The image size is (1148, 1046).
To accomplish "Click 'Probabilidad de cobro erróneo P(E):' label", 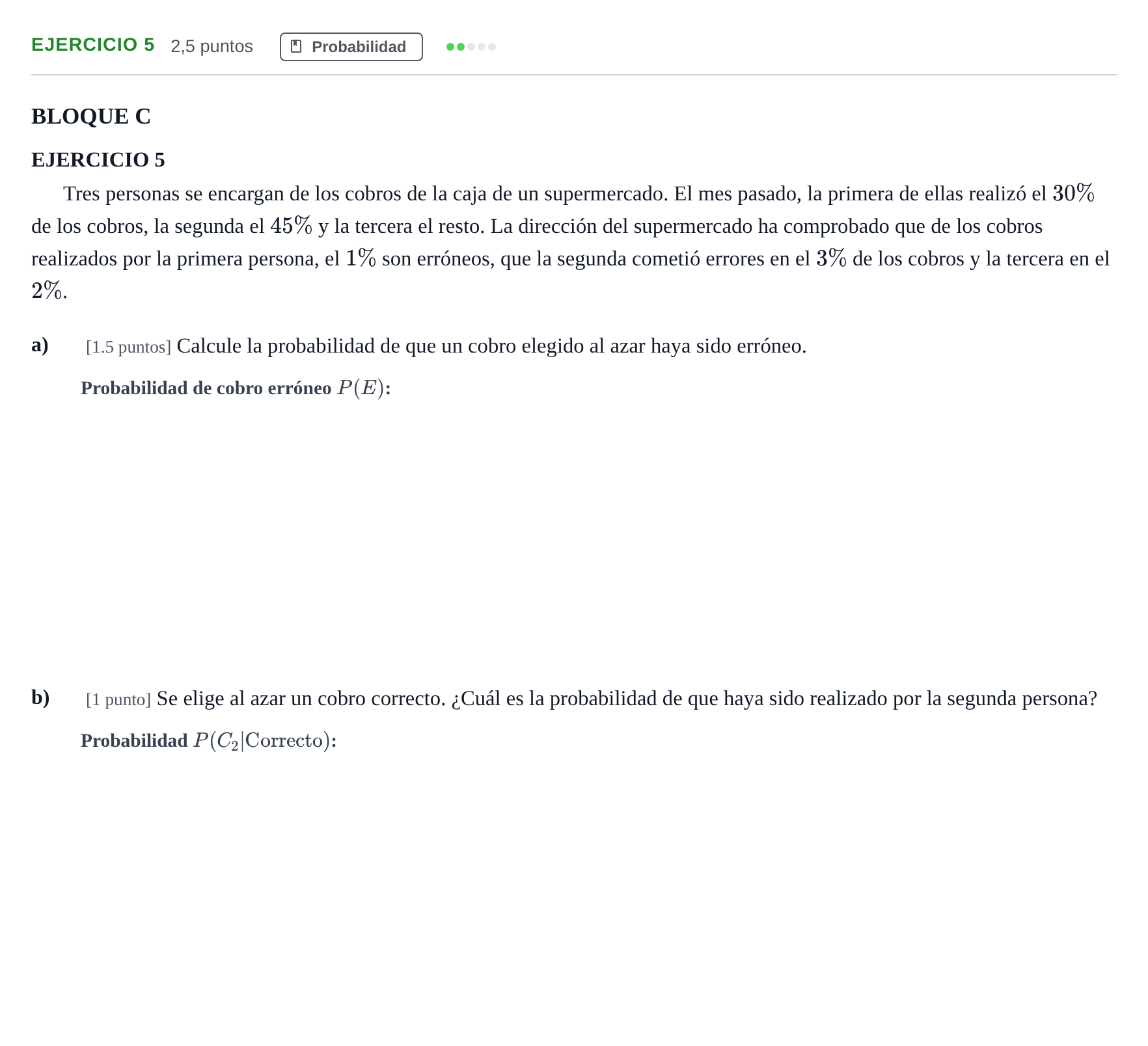I will pos(236,388).
